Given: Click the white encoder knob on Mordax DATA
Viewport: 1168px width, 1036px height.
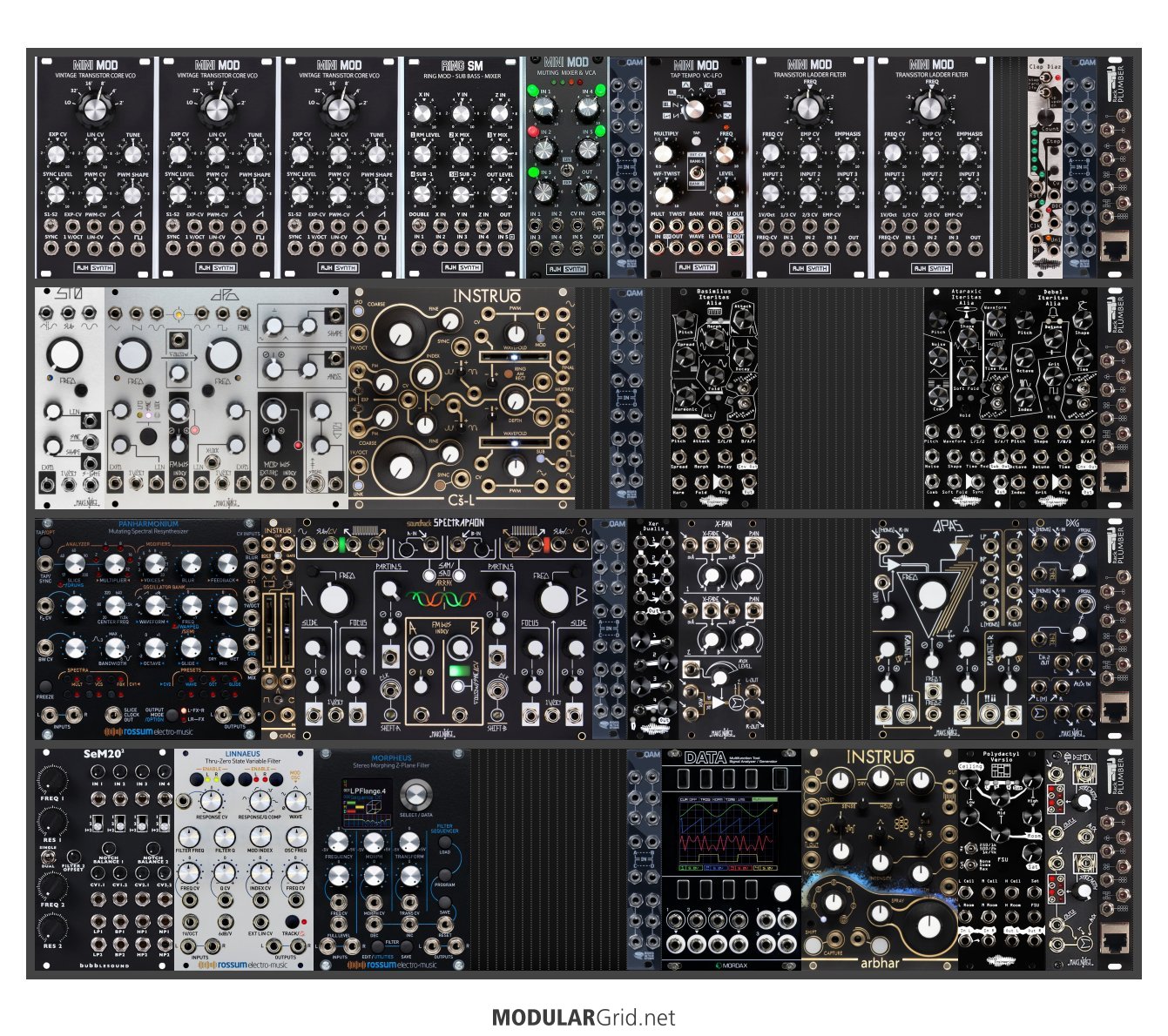Looking at the screenshot, I should (782, 892).
